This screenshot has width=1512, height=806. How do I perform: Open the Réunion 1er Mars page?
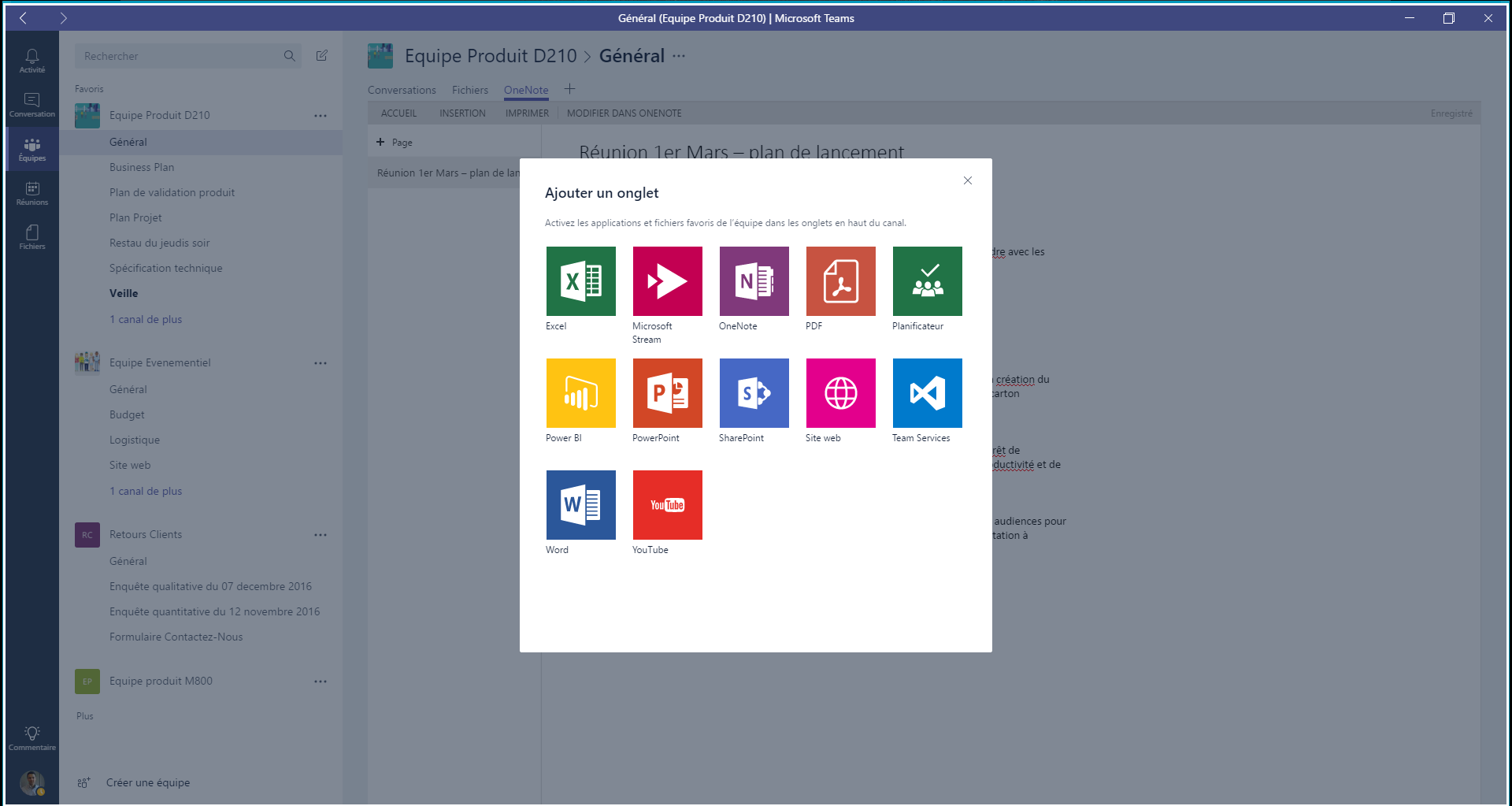(x=448, y=173)
